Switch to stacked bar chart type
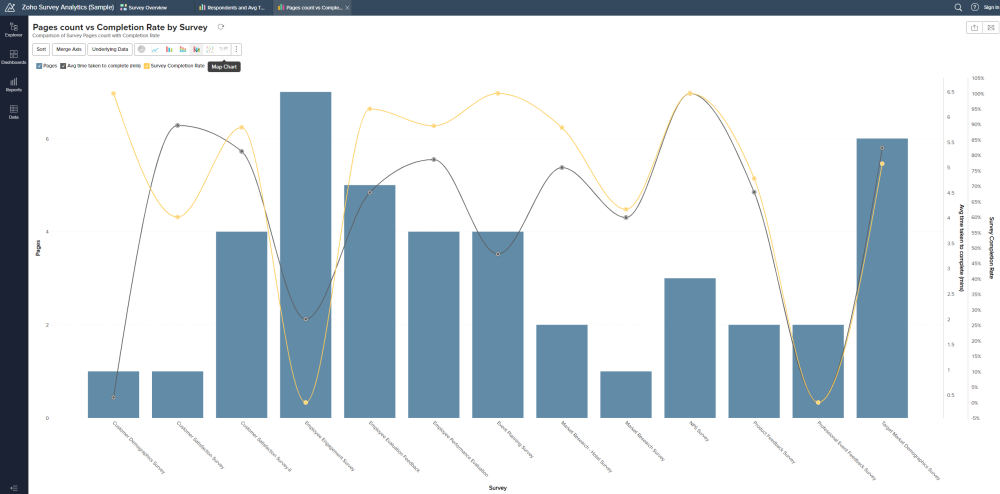This screenshot has width=1000, height=494. click(183, 49)
